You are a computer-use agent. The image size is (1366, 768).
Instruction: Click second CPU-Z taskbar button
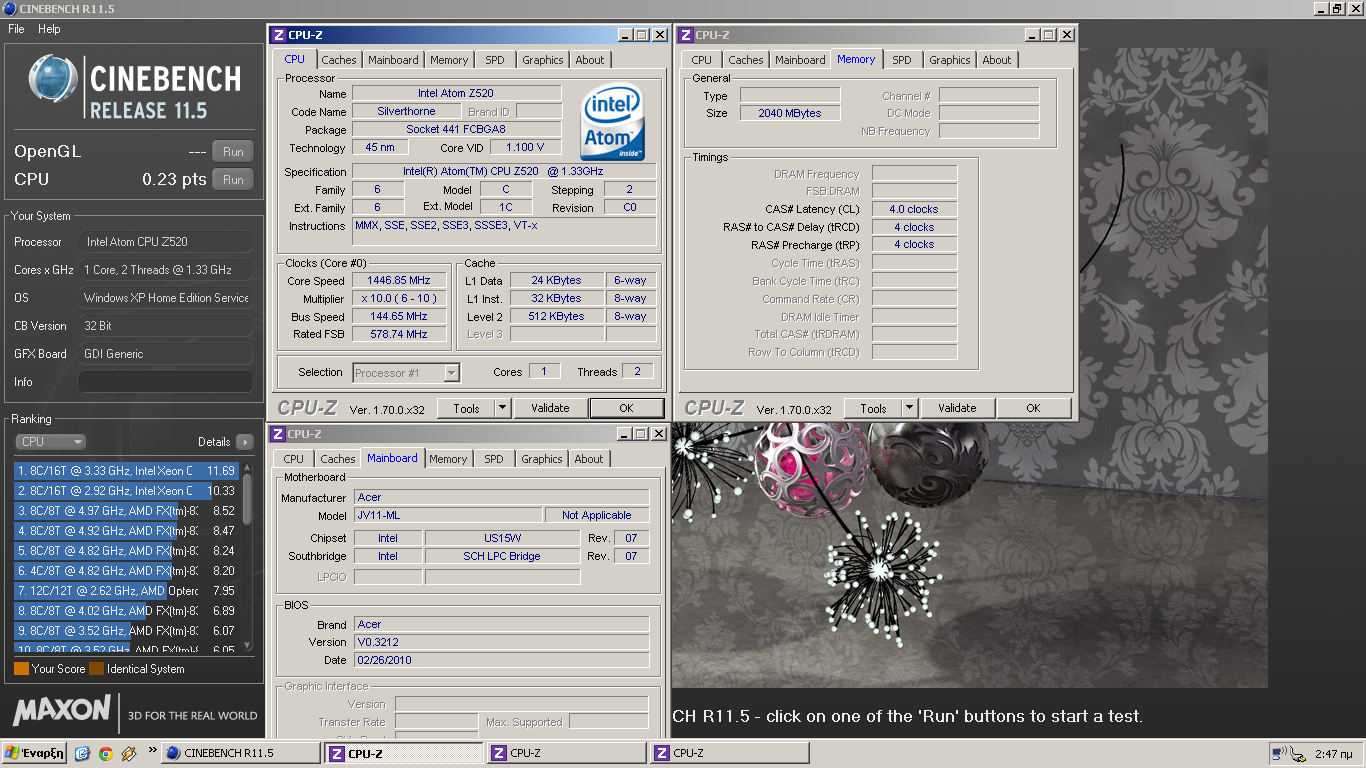(x=567, y=753)
